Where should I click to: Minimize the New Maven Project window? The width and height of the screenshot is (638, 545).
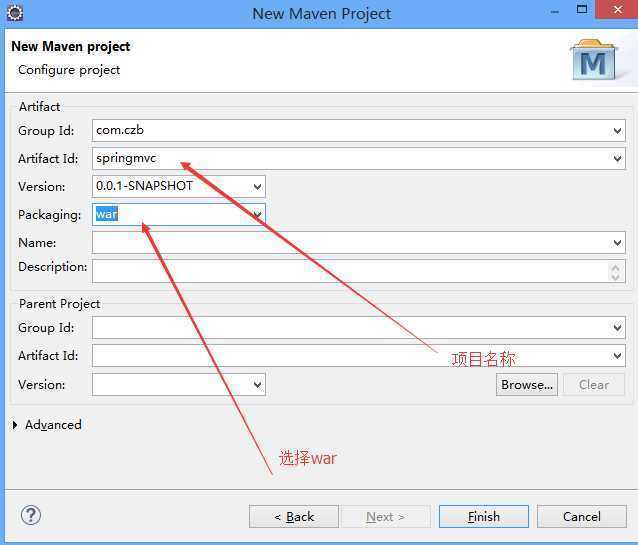tap(554, 11)
